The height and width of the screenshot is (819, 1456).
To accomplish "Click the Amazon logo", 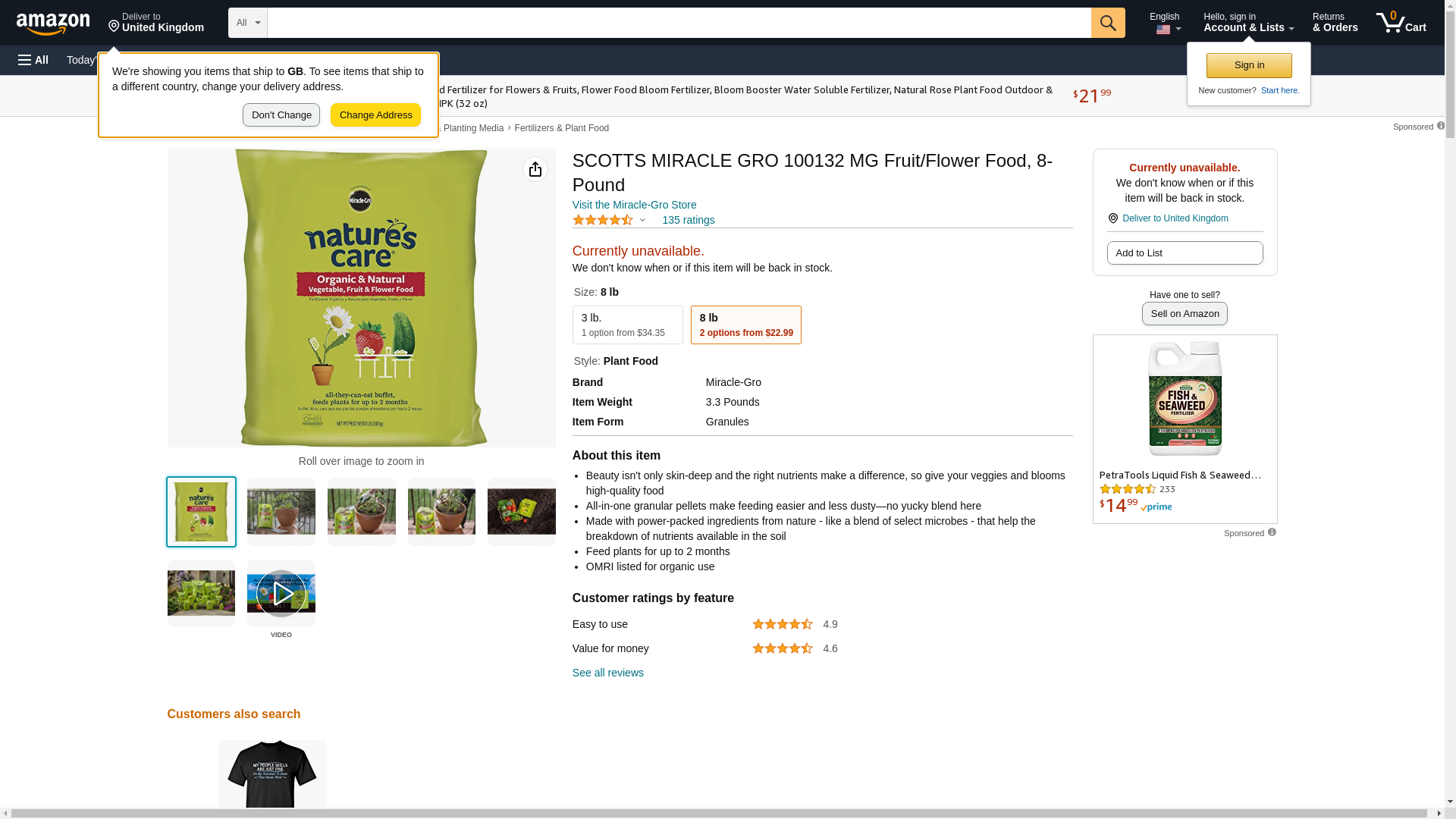I will 53,24.
